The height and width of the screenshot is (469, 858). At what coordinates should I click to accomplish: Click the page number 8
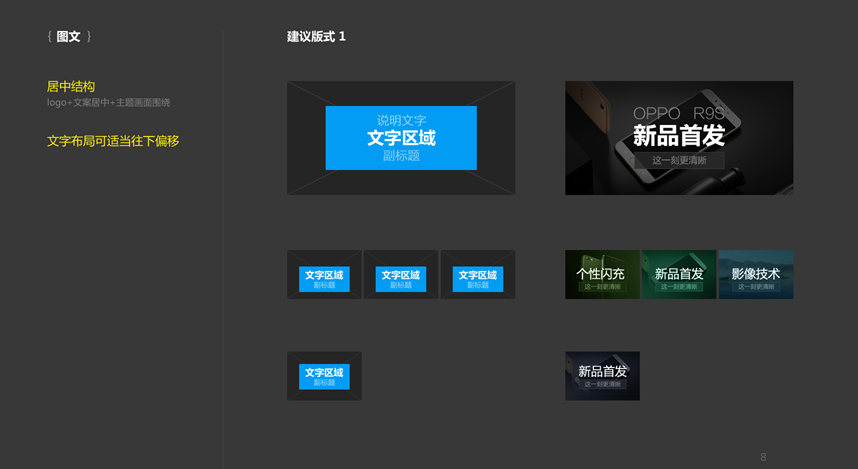(763, 457)
